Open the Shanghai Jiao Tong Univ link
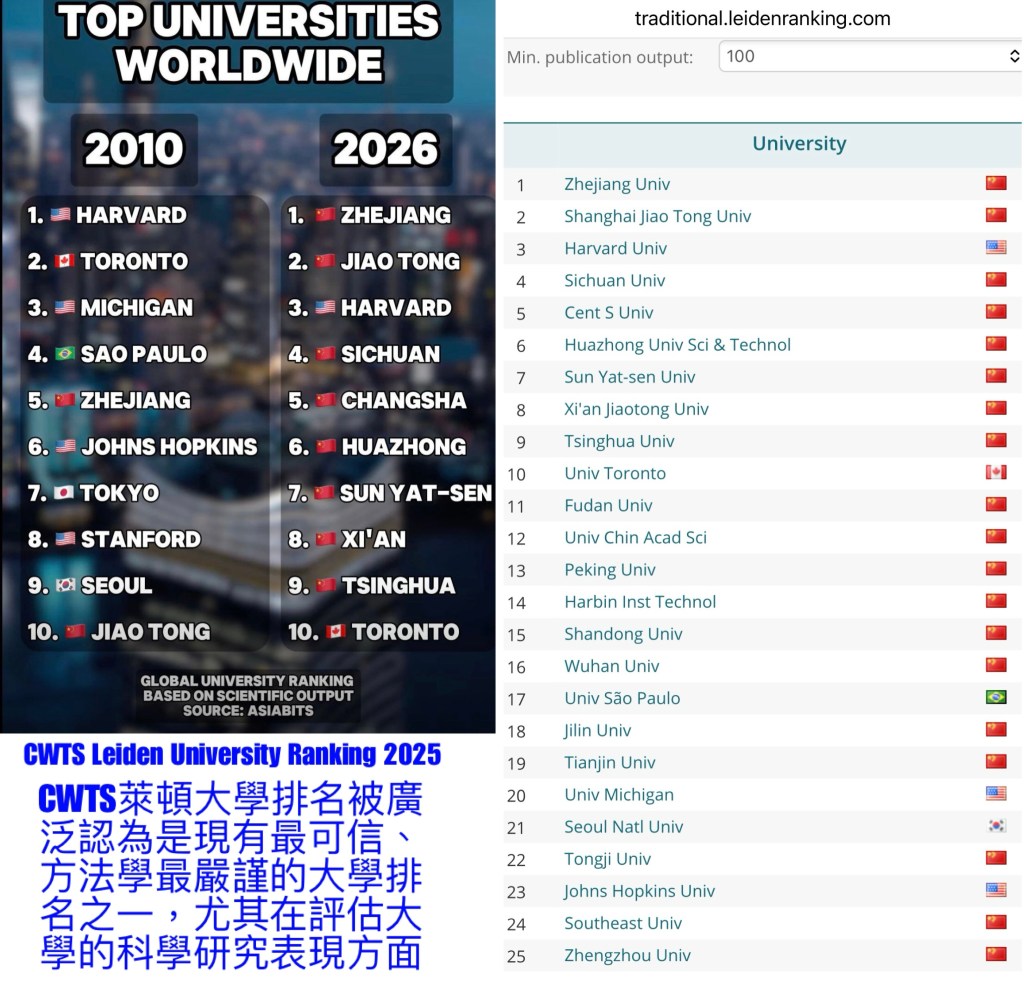Viewport: 1024px width, 985px height. click(x=657, y=216)
